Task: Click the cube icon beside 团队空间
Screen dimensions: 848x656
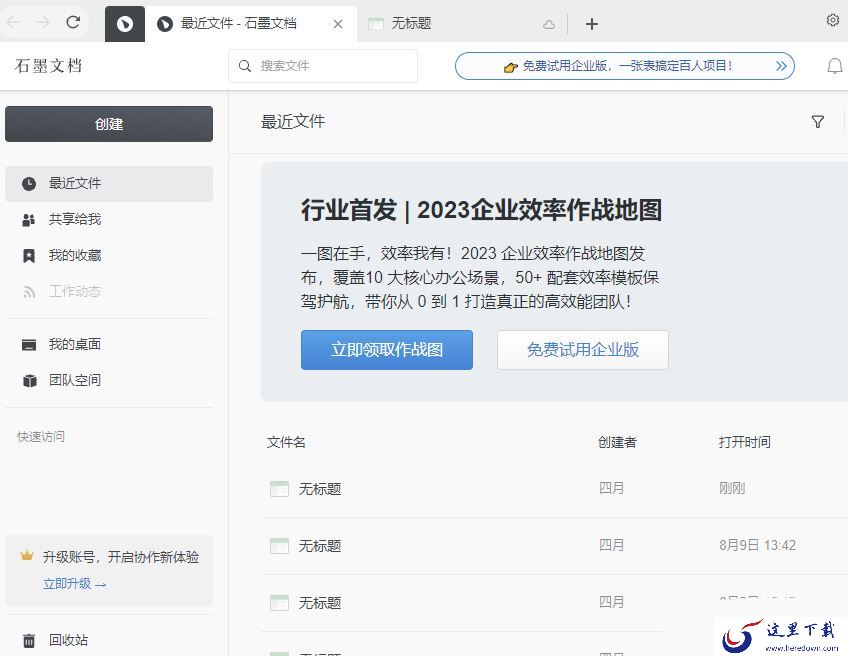Action: pyautogui.click(x=30, y=381)
